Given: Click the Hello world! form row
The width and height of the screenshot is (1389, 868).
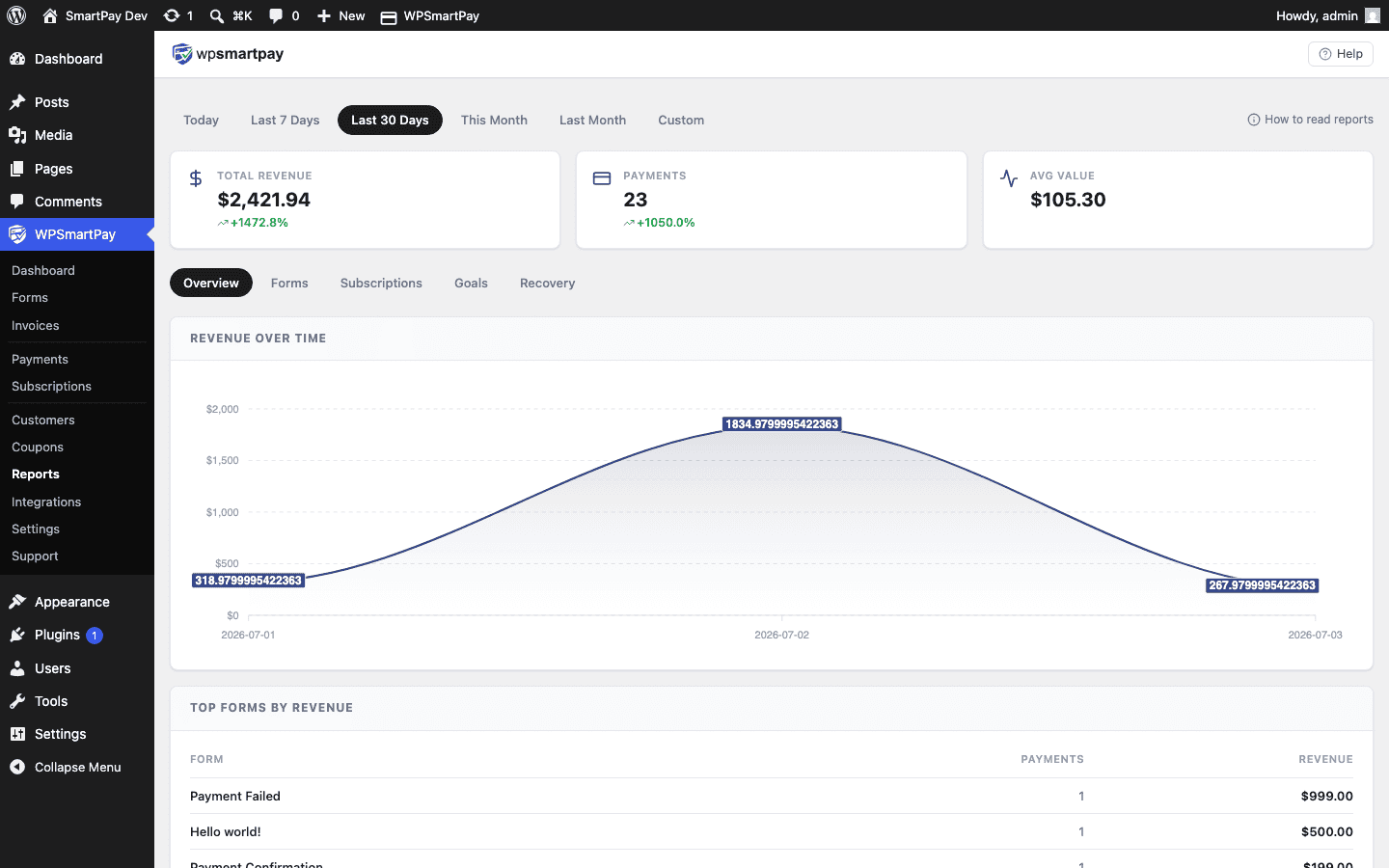Looking at the screenshot, I should 772,831.
